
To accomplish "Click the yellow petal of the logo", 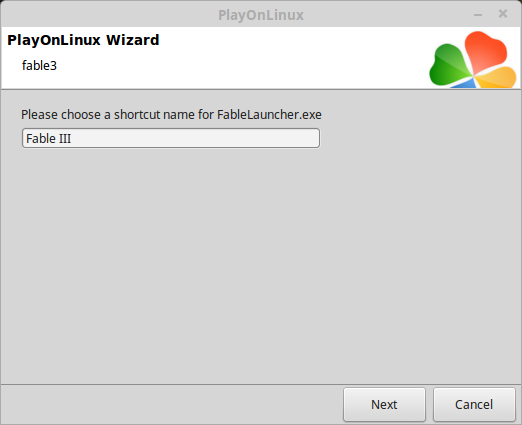I will [x=498, y=79].
